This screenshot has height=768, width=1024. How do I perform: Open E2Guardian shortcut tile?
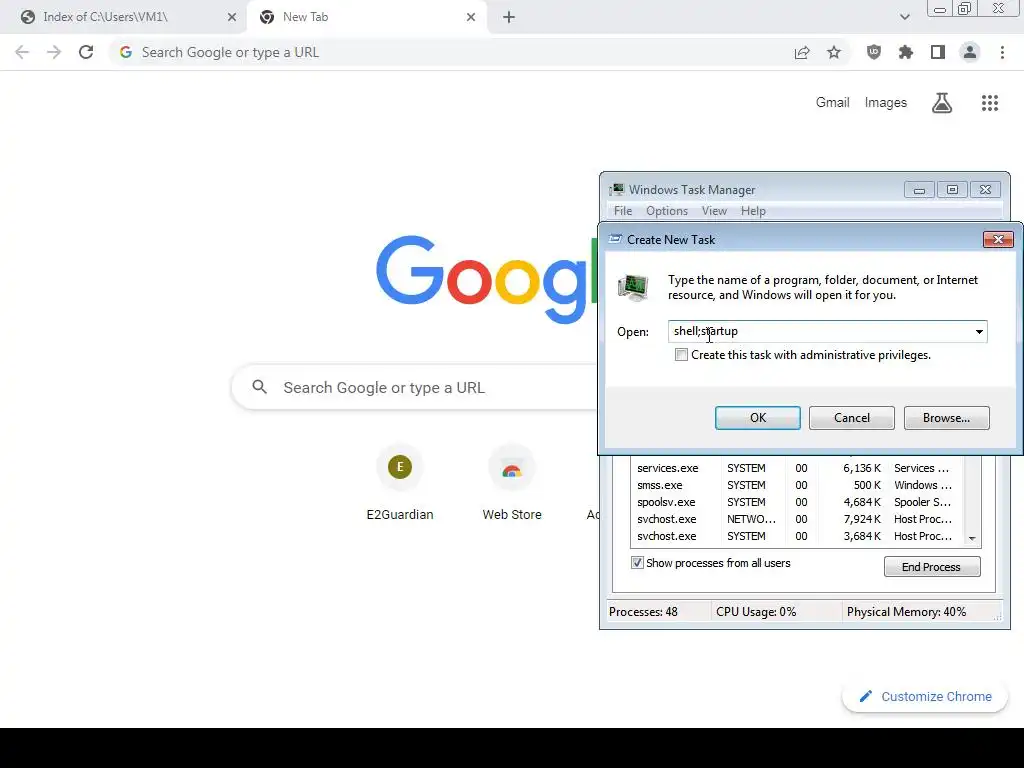[x=400, y=484]
